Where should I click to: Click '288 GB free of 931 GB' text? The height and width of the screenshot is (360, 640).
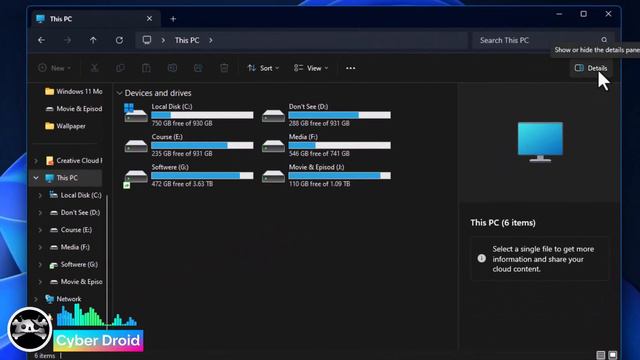tap(319, 123)
